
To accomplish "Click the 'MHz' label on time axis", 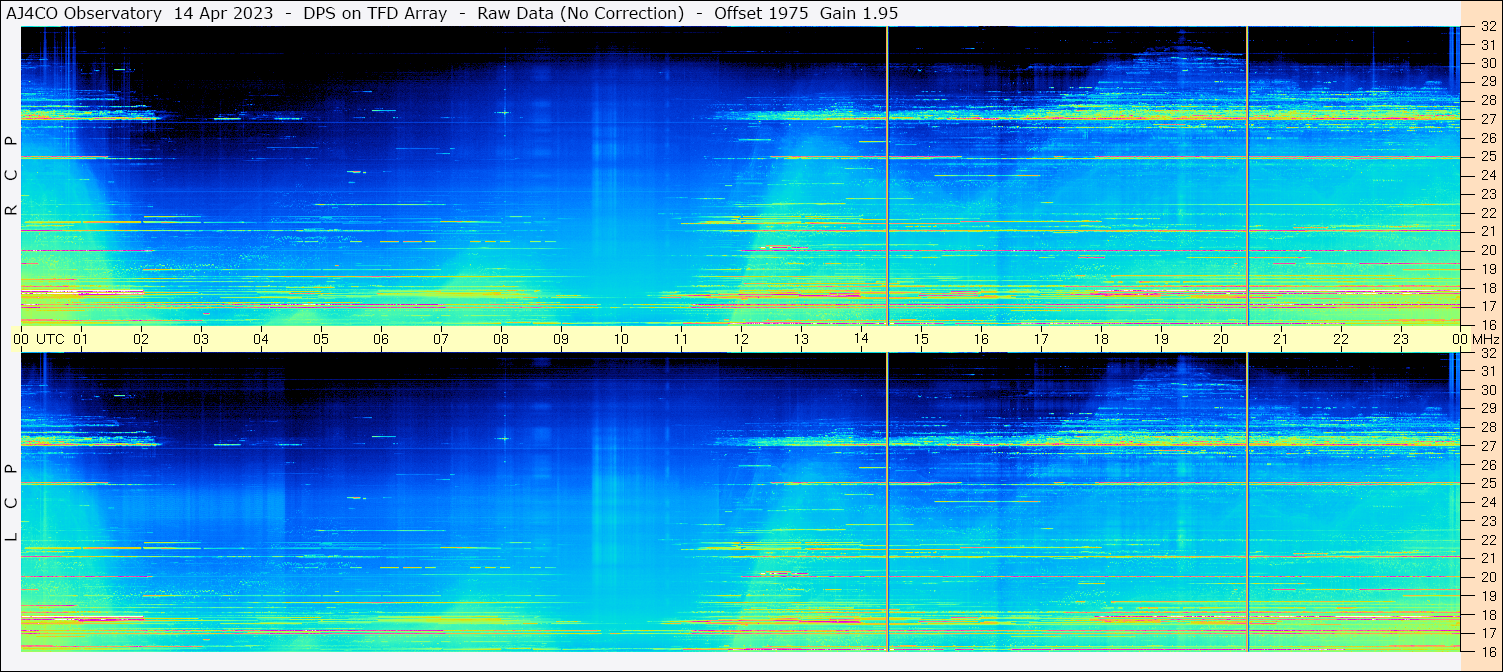I will [1485, 339].
